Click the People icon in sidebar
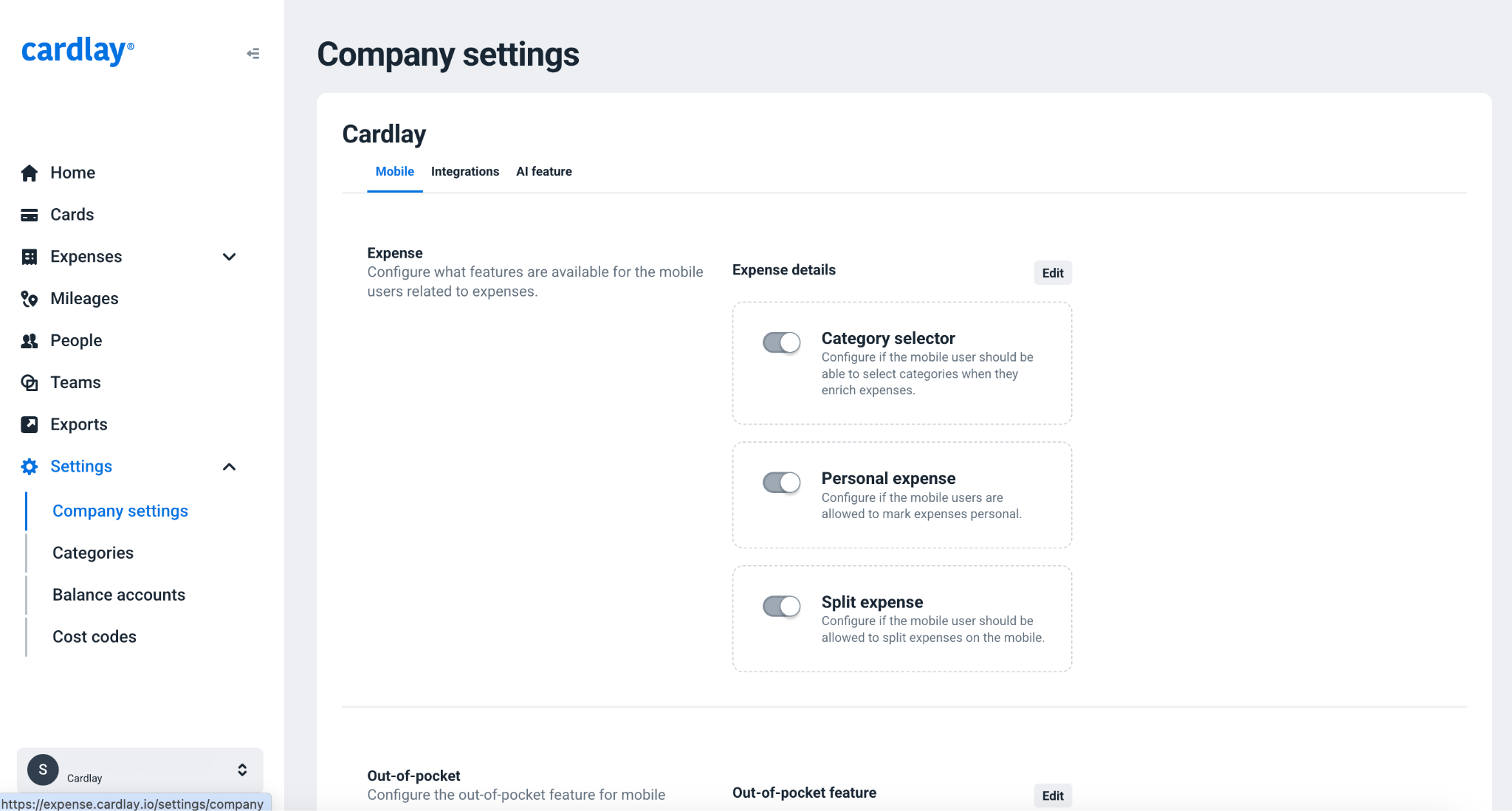Image resolution: width=1512 pixels, height=811 pixels. [30, 341]
